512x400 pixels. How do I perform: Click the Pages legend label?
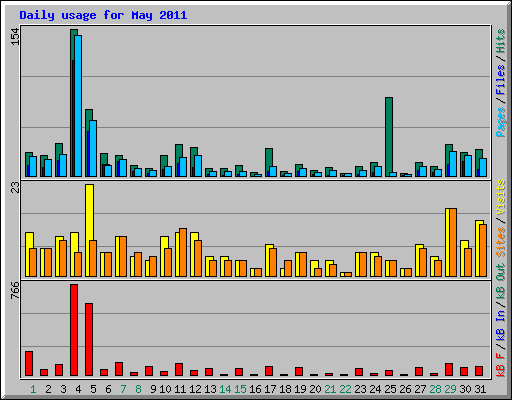(x=500, y=122)
